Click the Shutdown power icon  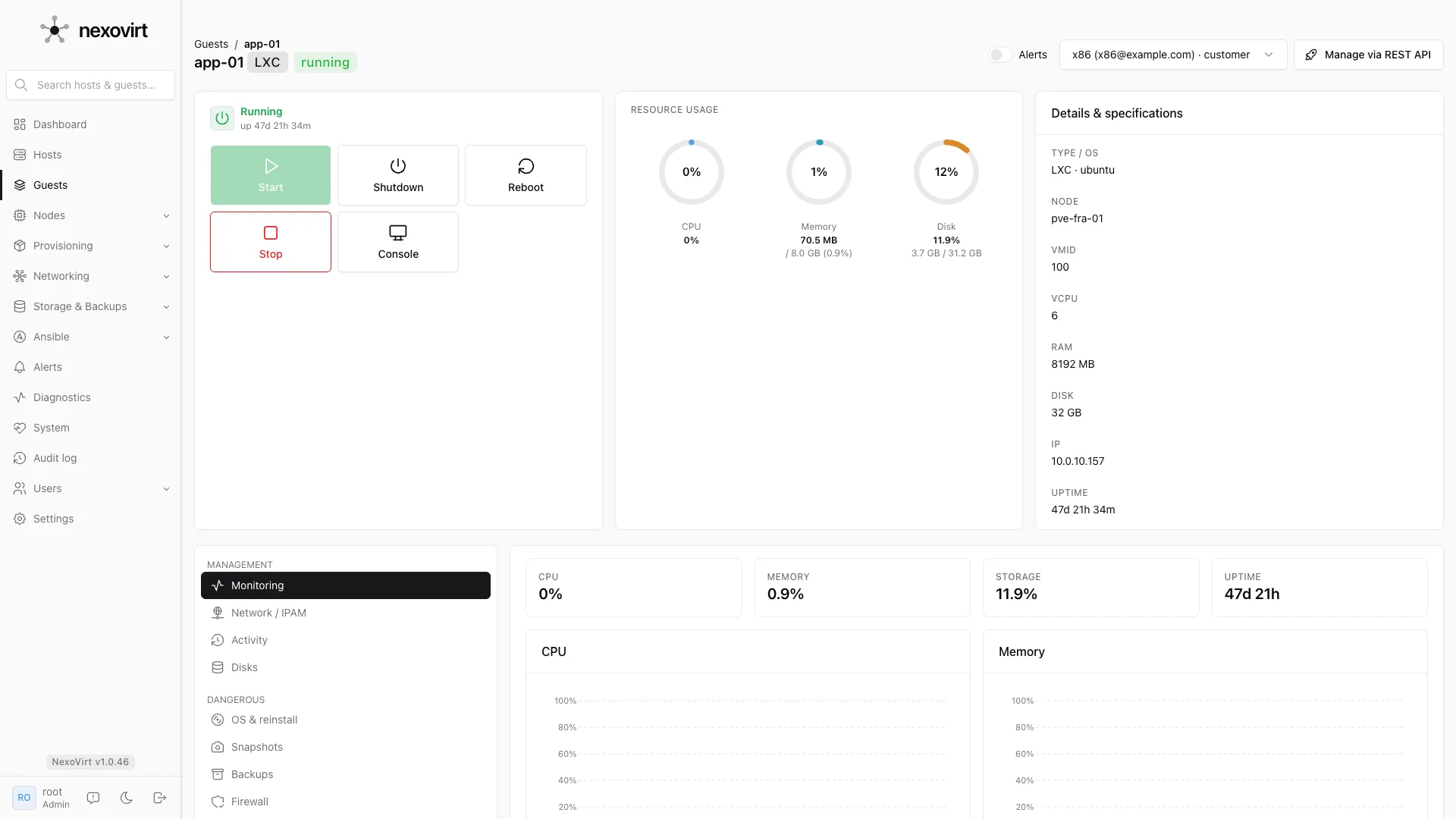398,166
